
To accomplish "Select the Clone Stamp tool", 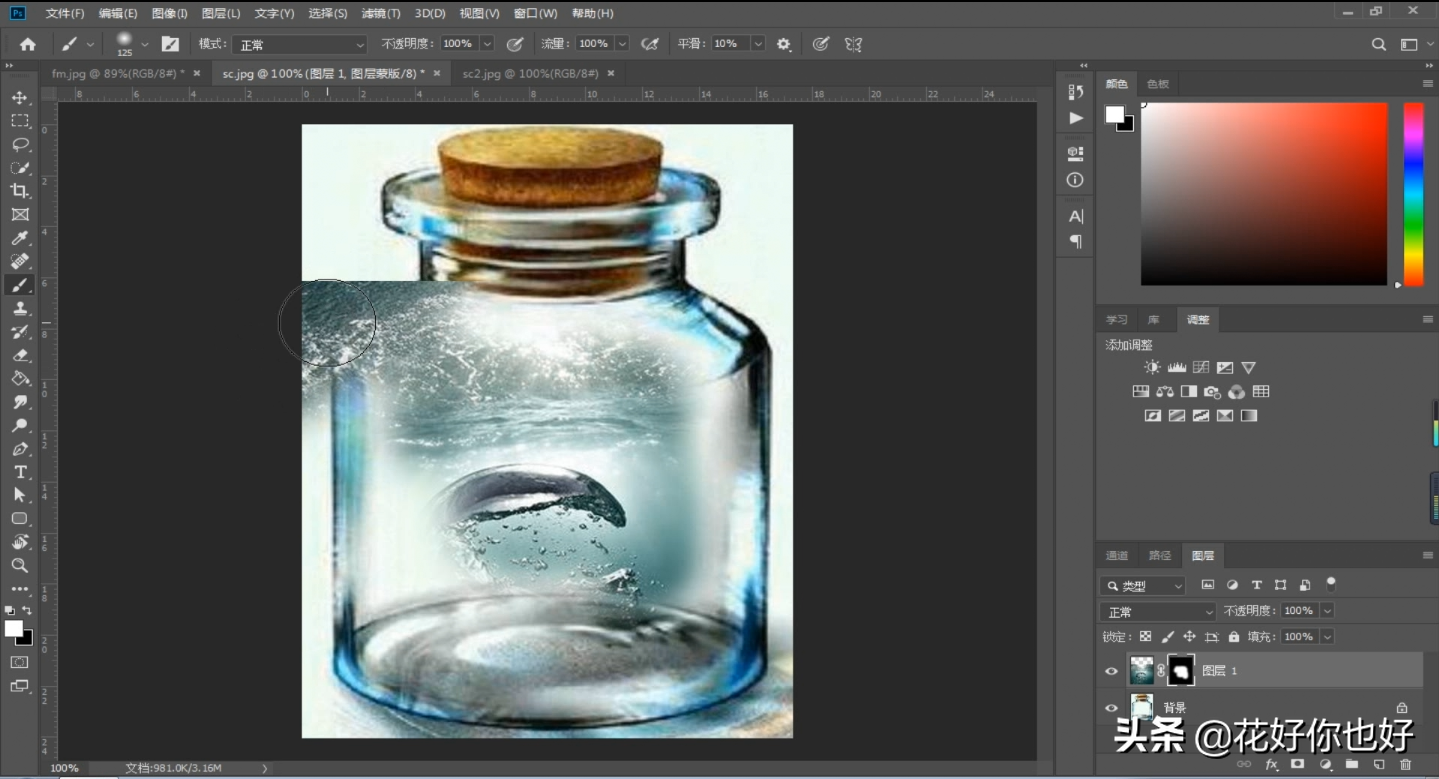I will pyautogui.click(x=20, y=309).
